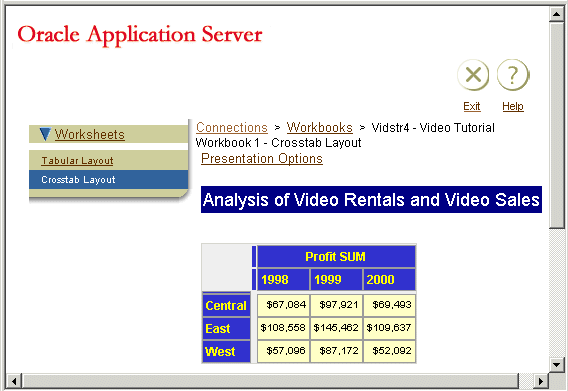
Task: Select Crosstab Layout worksheet
Action: pyautogui.click(x=108, y=180)
